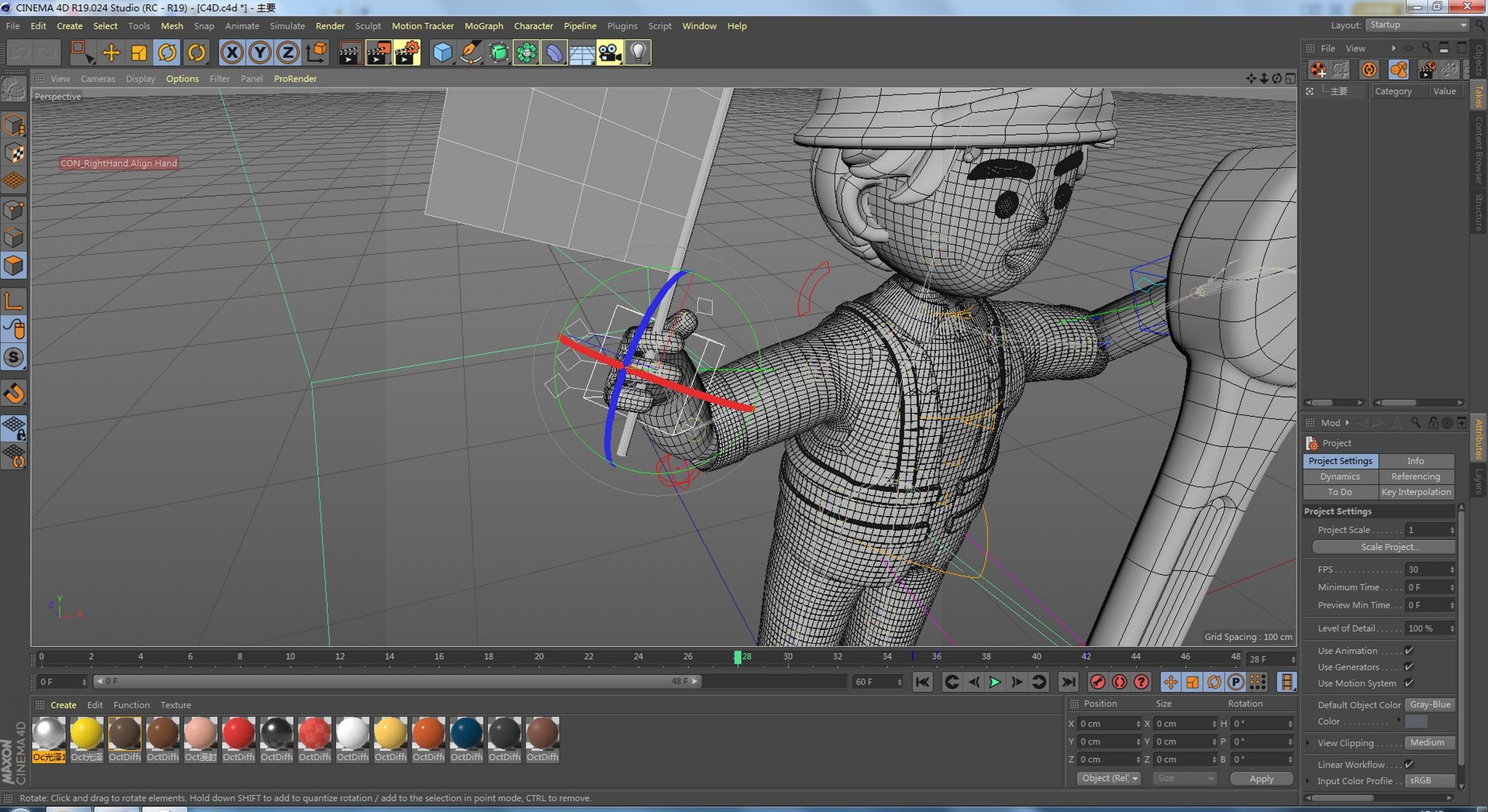Screen dimensions: 1488x812
Task: Toggle the Z axis lock icon
Action: 288,53
